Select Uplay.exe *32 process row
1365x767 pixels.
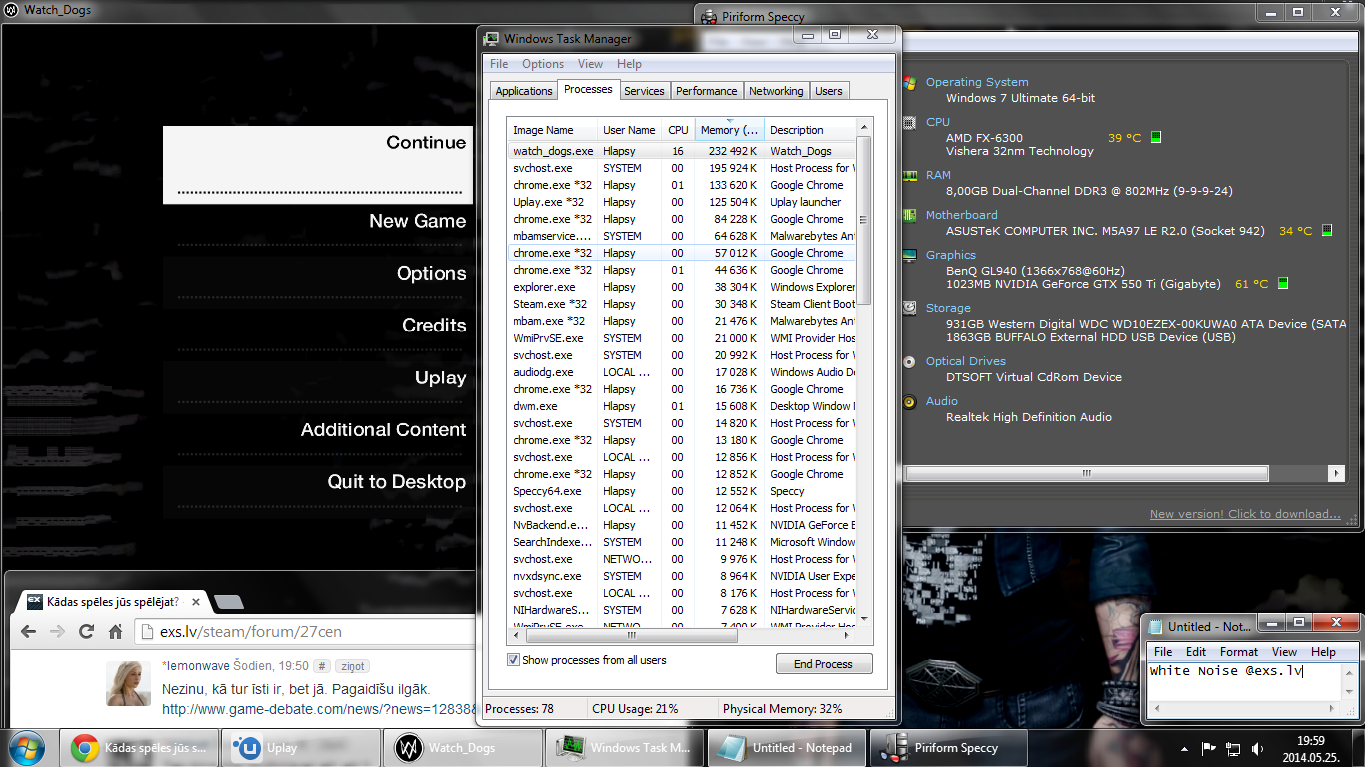click(682, 202)
